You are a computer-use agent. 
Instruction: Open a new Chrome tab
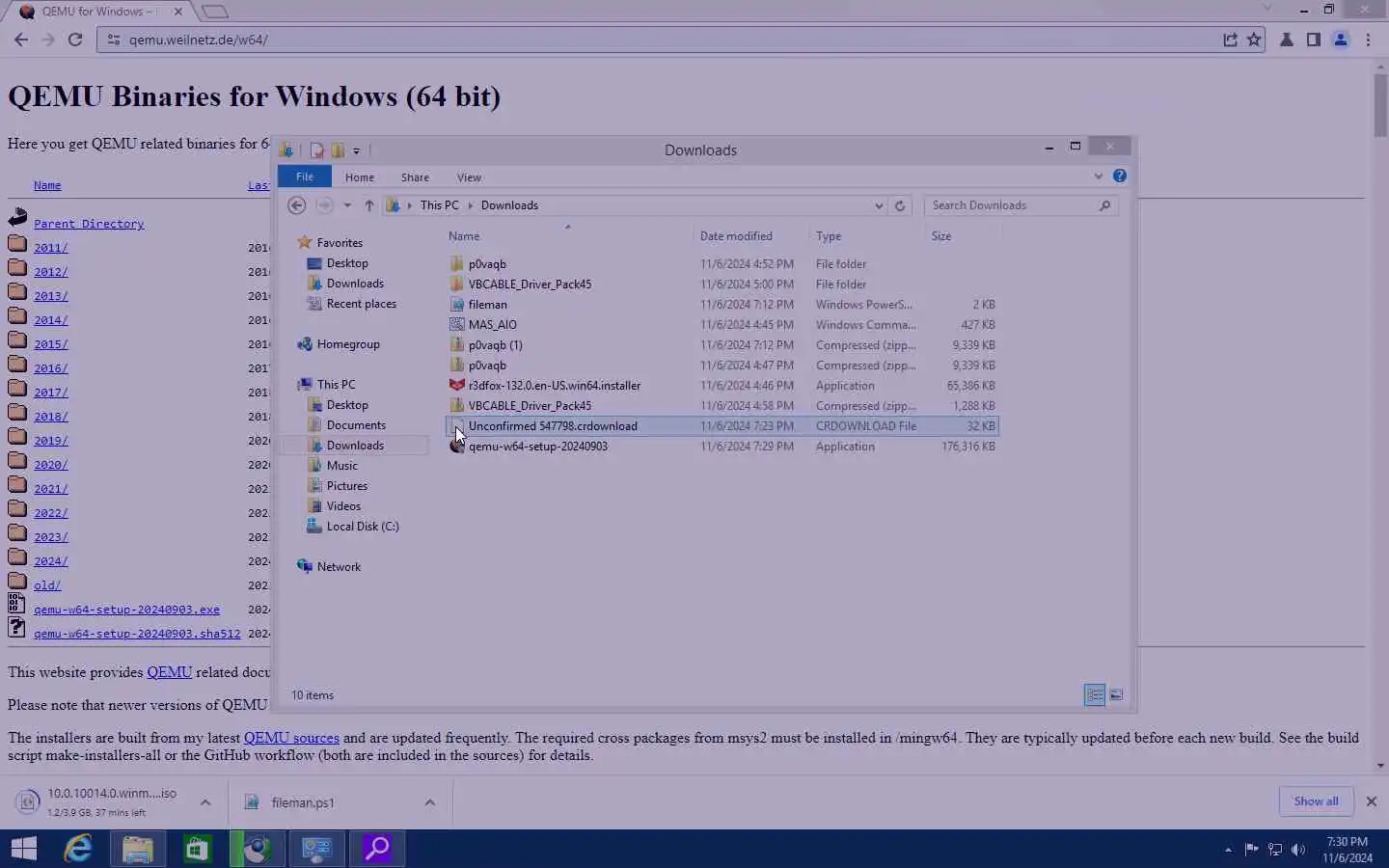pos(215,12)
